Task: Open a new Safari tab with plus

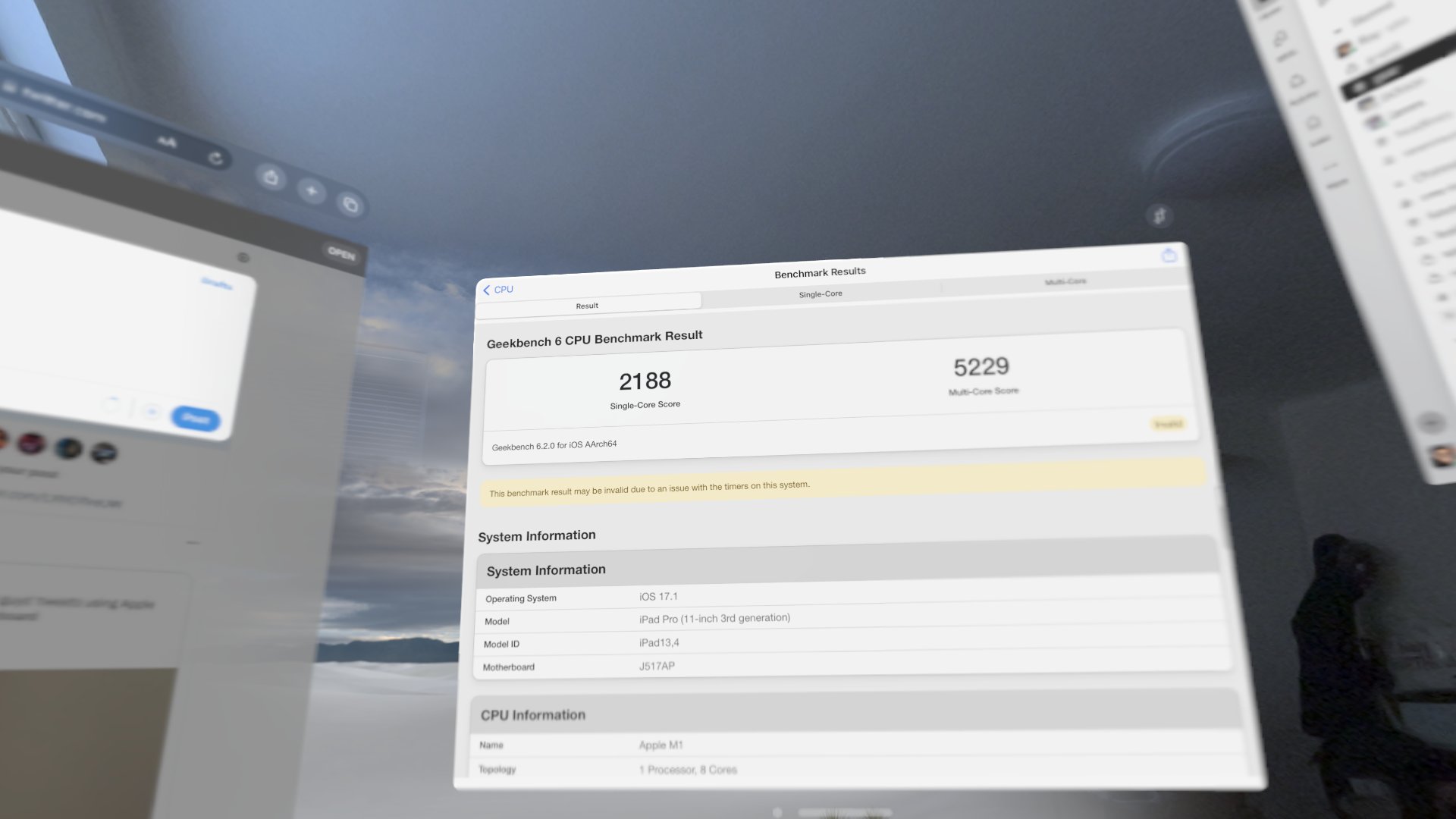Action: point(312,191)
